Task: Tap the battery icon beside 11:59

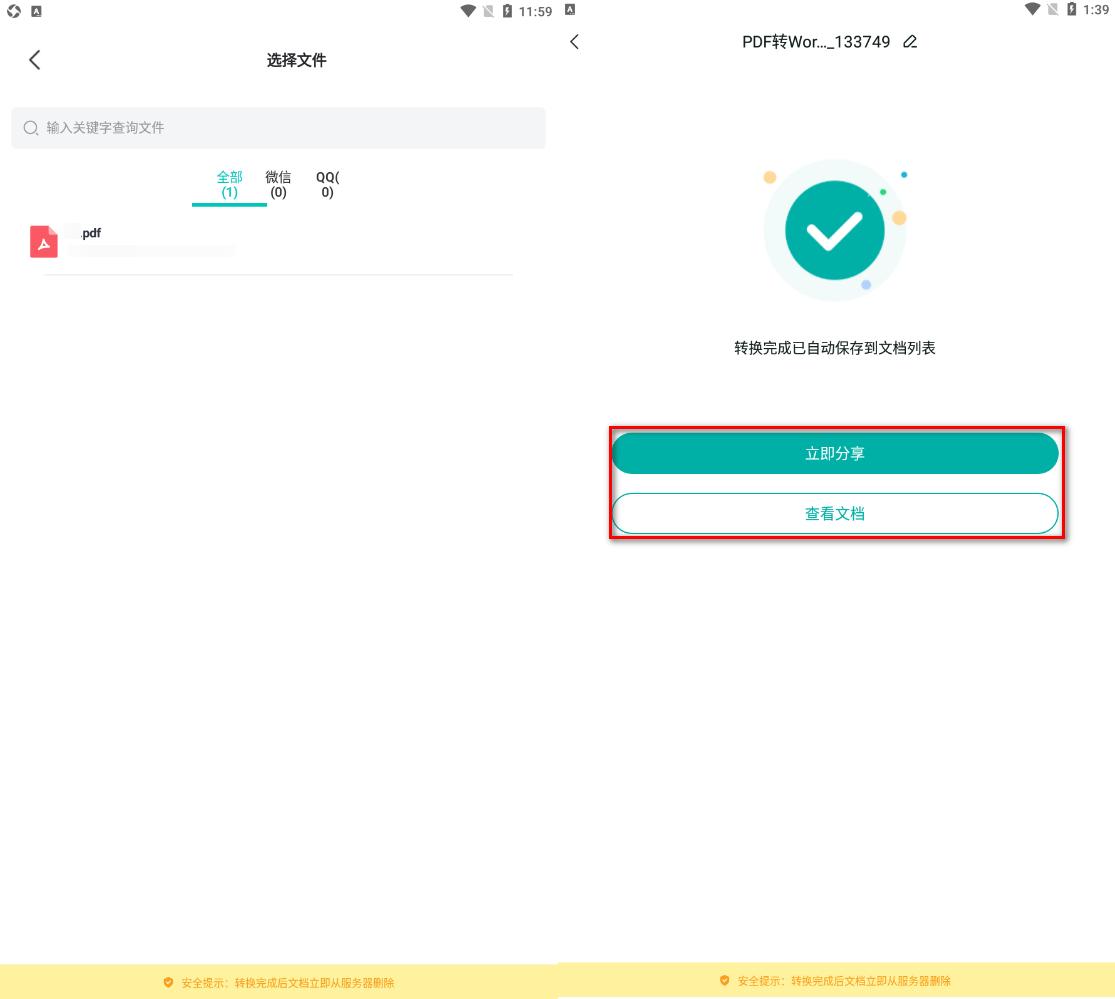Action: [x=507, y=11]
